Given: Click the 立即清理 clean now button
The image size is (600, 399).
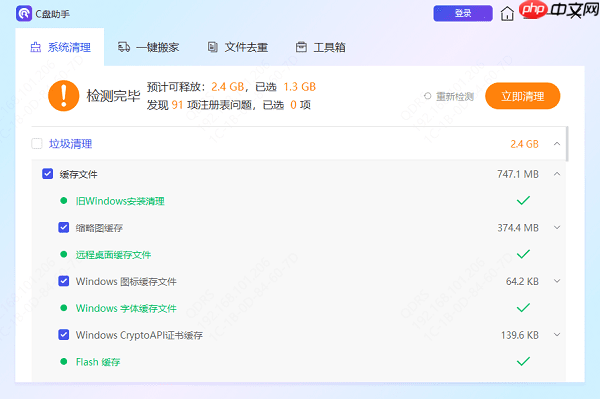Looking at the screenshot, I should (x=522, y=96).
